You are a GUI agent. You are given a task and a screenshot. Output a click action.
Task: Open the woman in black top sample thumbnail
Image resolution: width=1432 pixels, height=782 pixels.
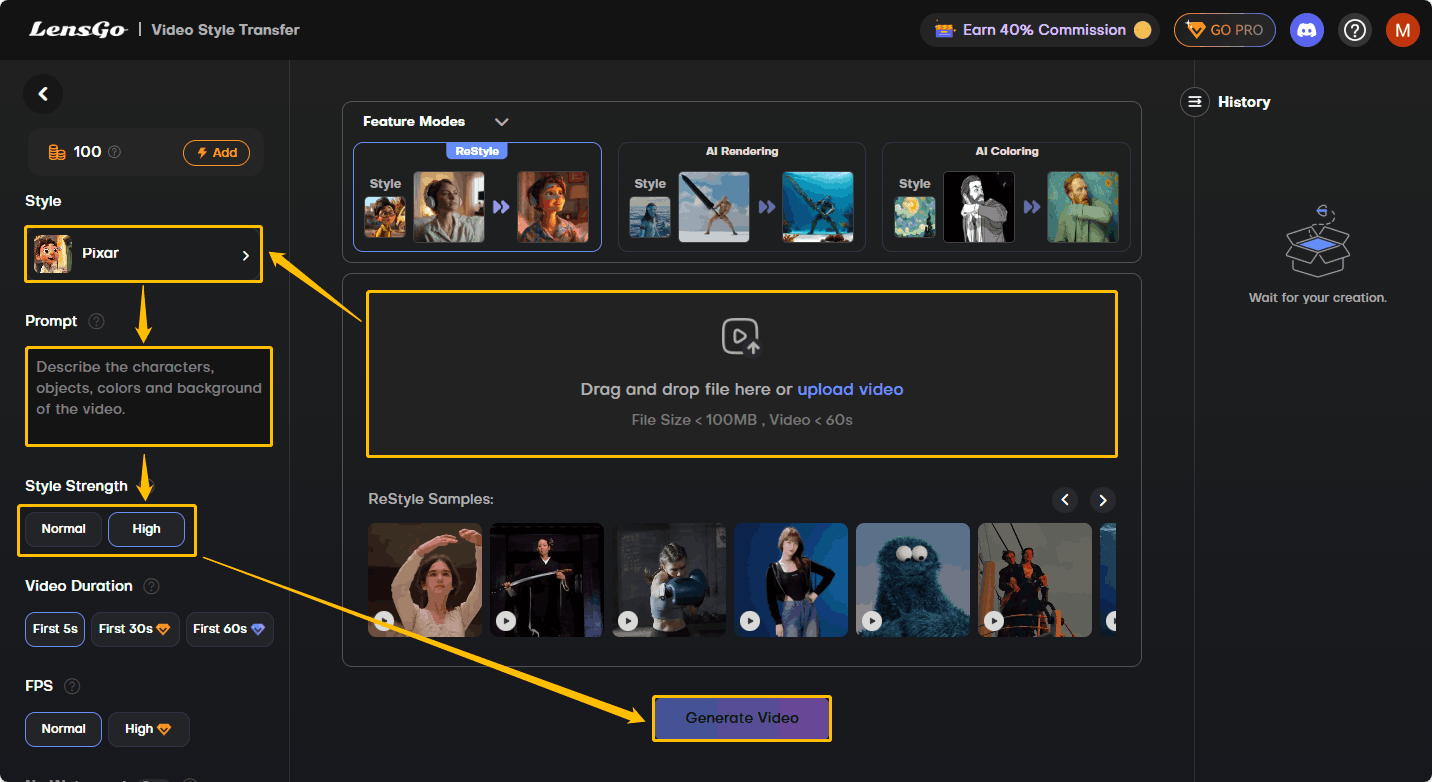tap(791, 580)
